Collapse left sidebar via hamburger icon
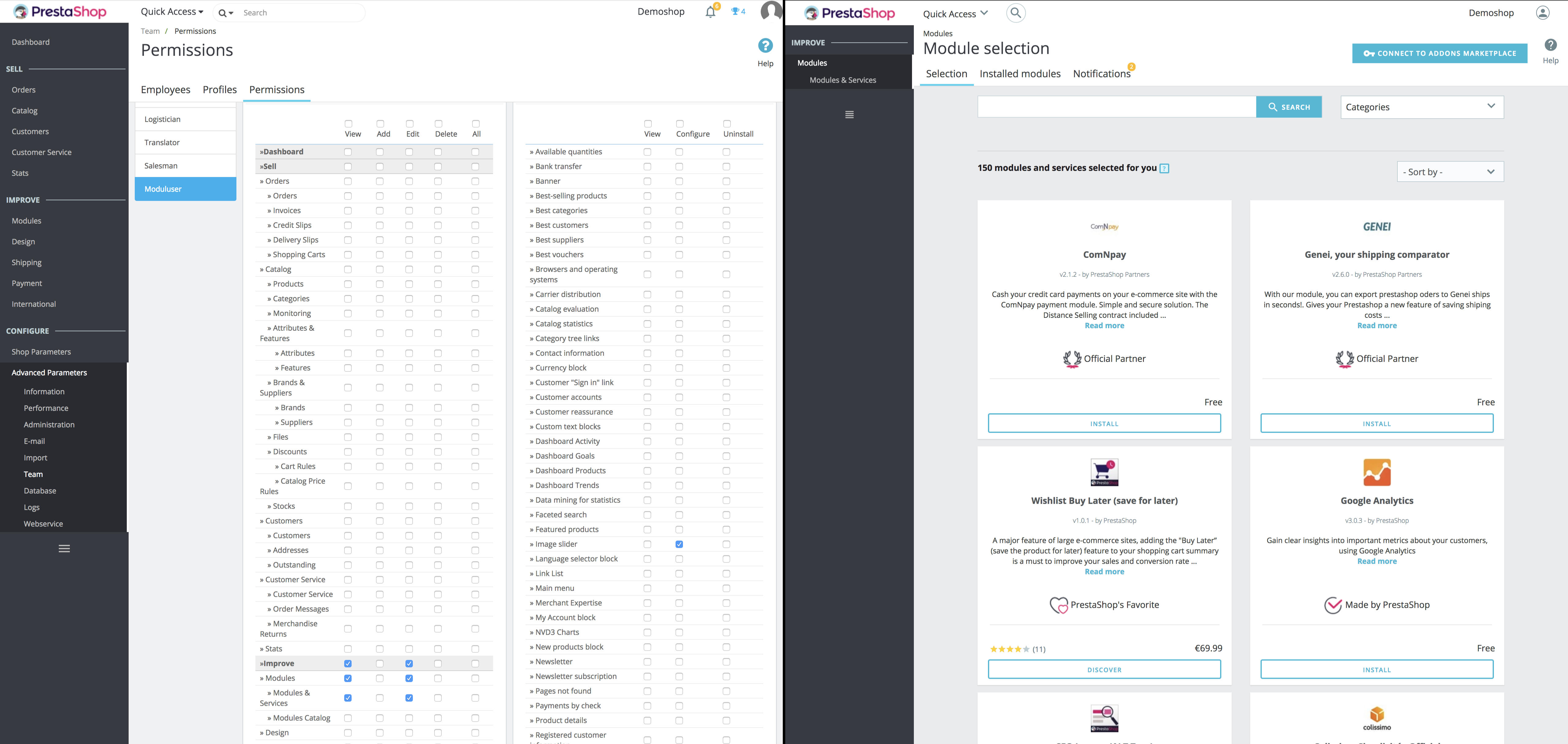The height and width of the screenshot is (744, 1568). coord(64,549)
